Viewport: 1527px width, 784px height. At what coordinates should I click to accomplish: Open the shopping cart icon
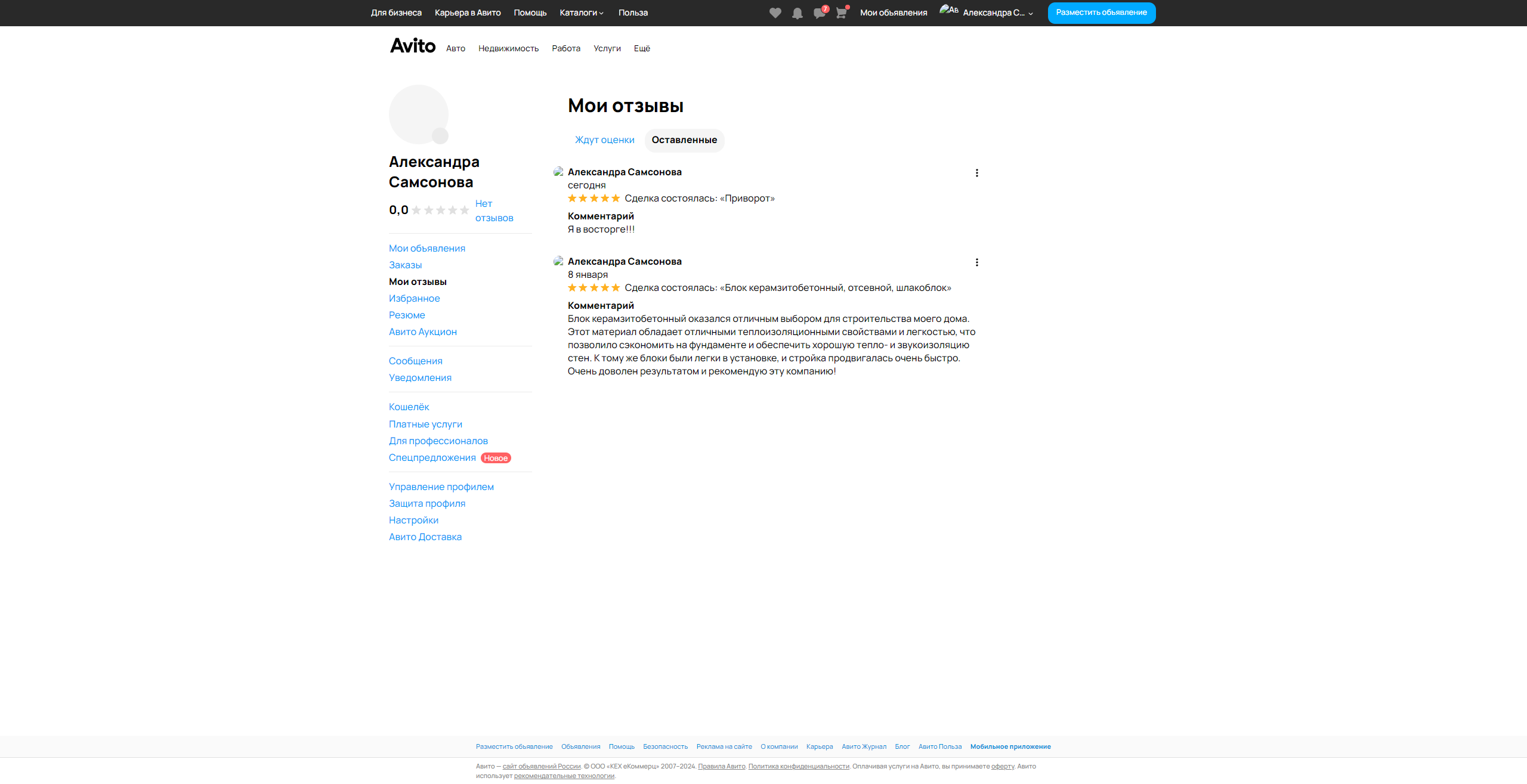click(841, 13)
